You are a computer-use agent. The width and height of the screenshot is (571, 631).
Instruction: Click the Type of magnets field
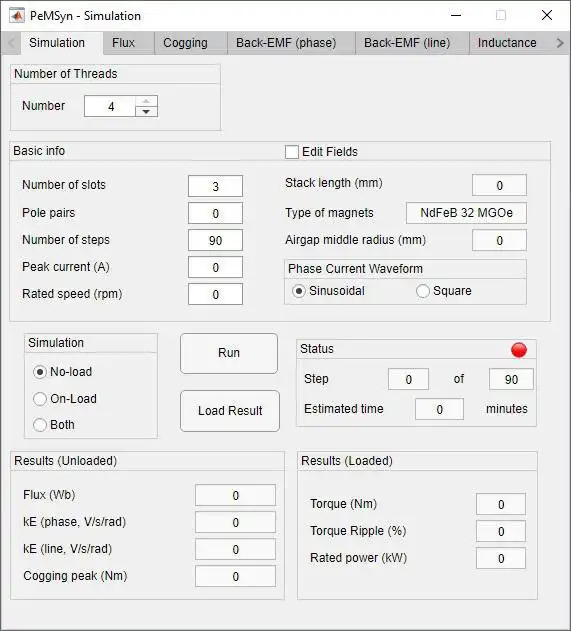click(x=466, y=213)
